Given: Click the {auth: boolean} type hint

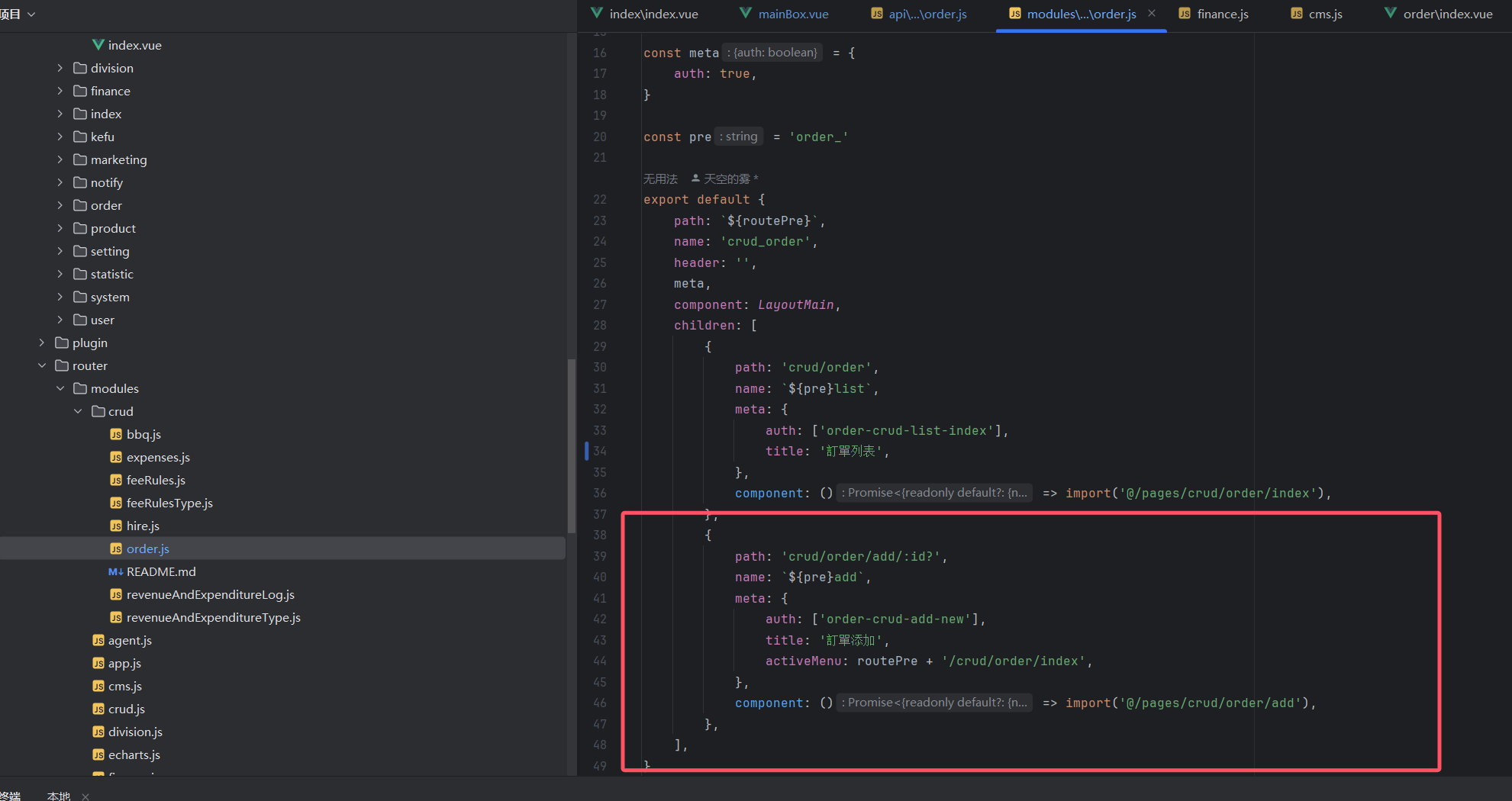Looking at the screenshot, I should click(x=772, y=53).
